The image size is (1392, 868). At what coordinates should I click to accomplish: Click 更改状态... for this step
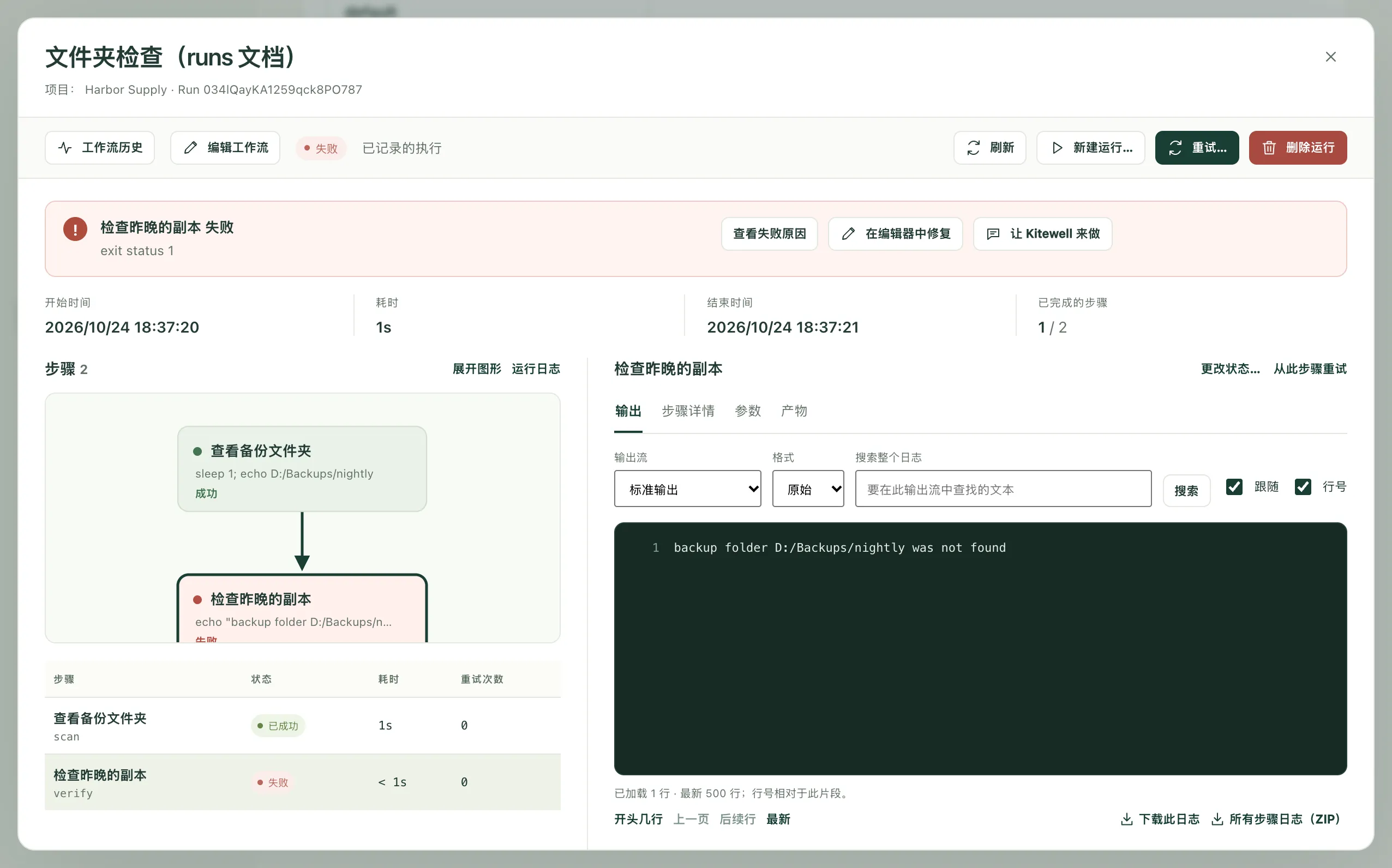1230,369
